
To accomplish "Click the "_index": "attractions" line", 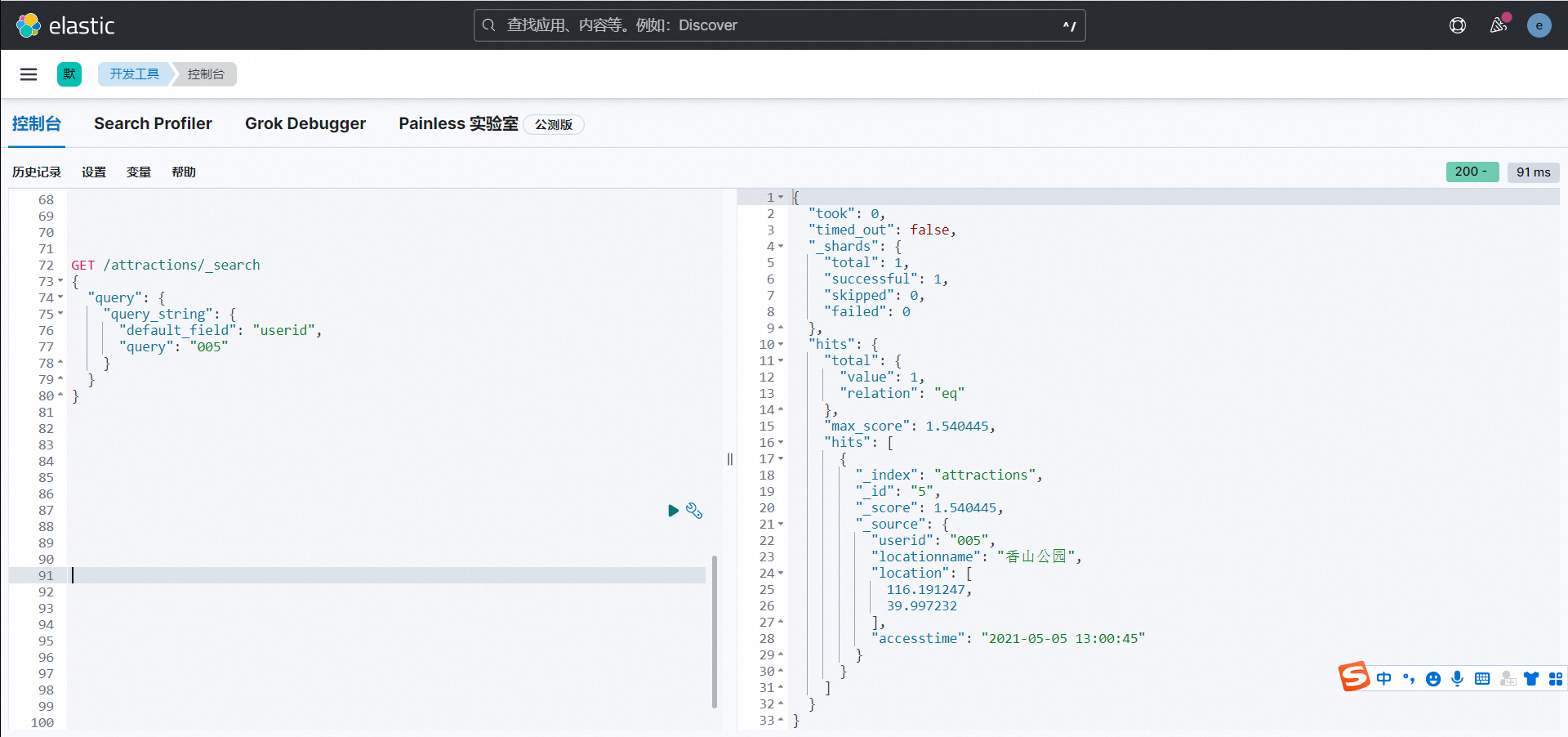I will (x=949, y=475).
